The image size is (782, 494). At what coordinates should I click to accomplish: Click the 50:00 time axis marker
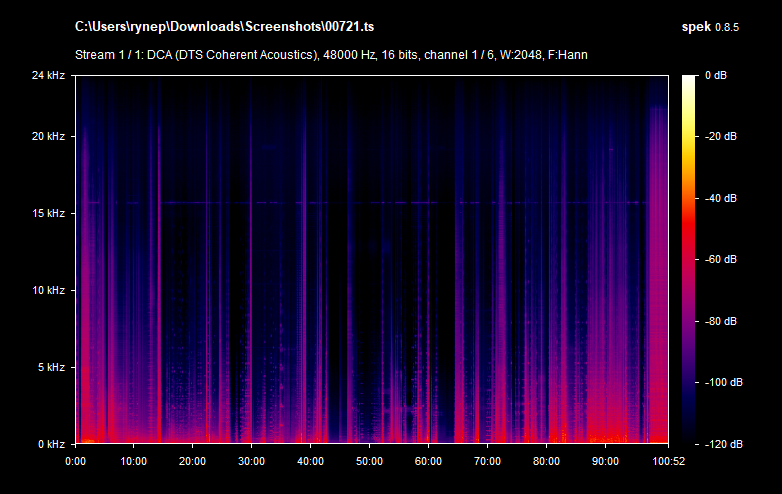pos(369,461)
